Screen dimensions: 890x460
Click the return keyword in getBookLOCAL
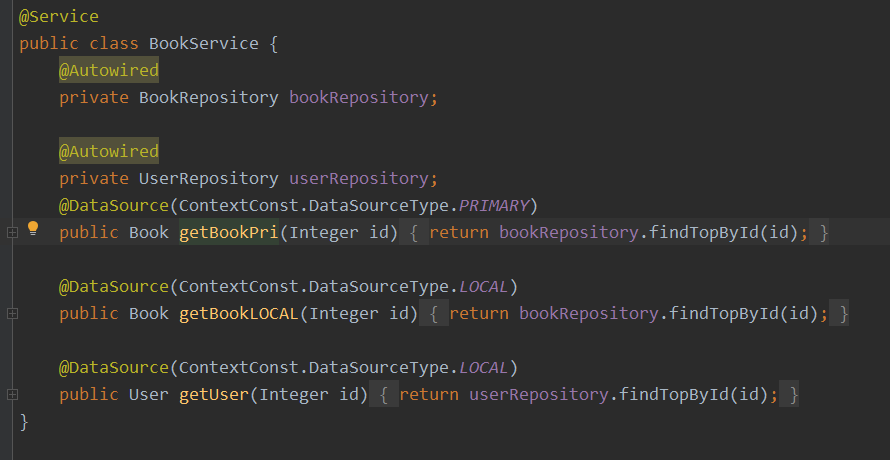[x=479, y=313]
